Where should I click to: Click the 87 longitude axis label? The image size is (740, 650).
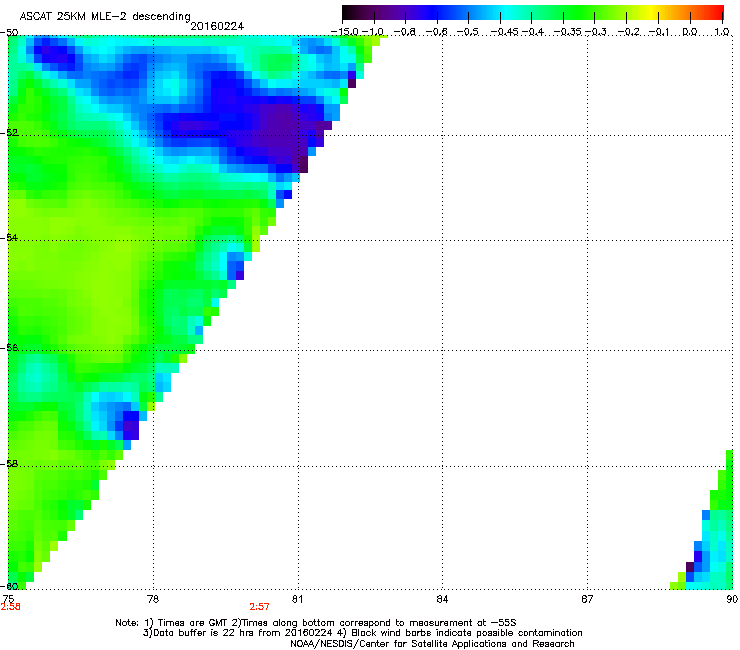(x=587, y=599)
